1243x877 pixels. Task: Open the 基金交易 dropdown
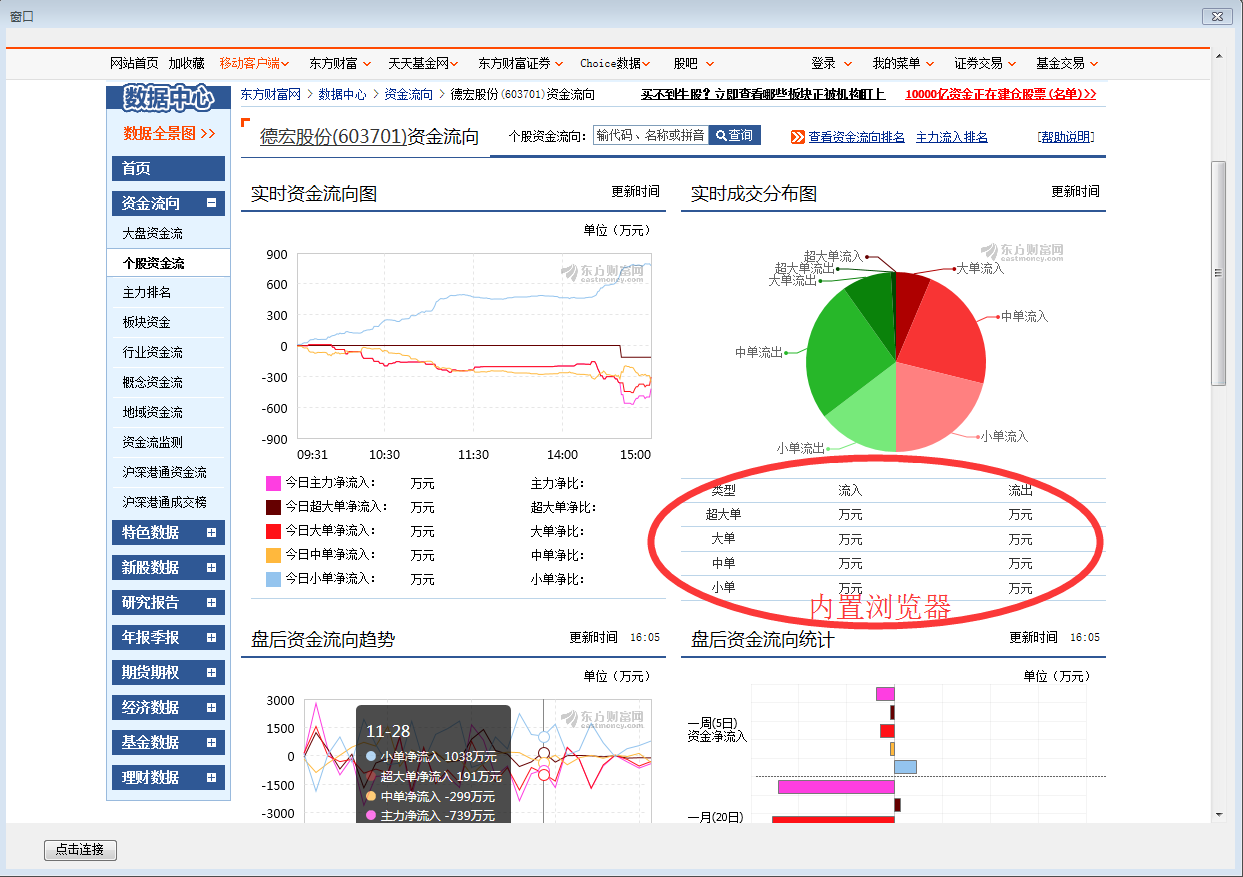[x=1067, y=63]
